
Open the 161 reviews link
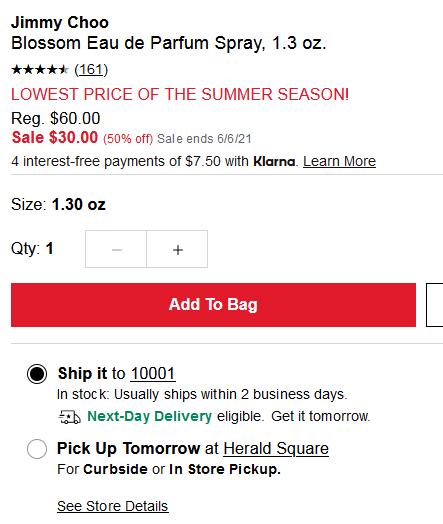point(91,70)
